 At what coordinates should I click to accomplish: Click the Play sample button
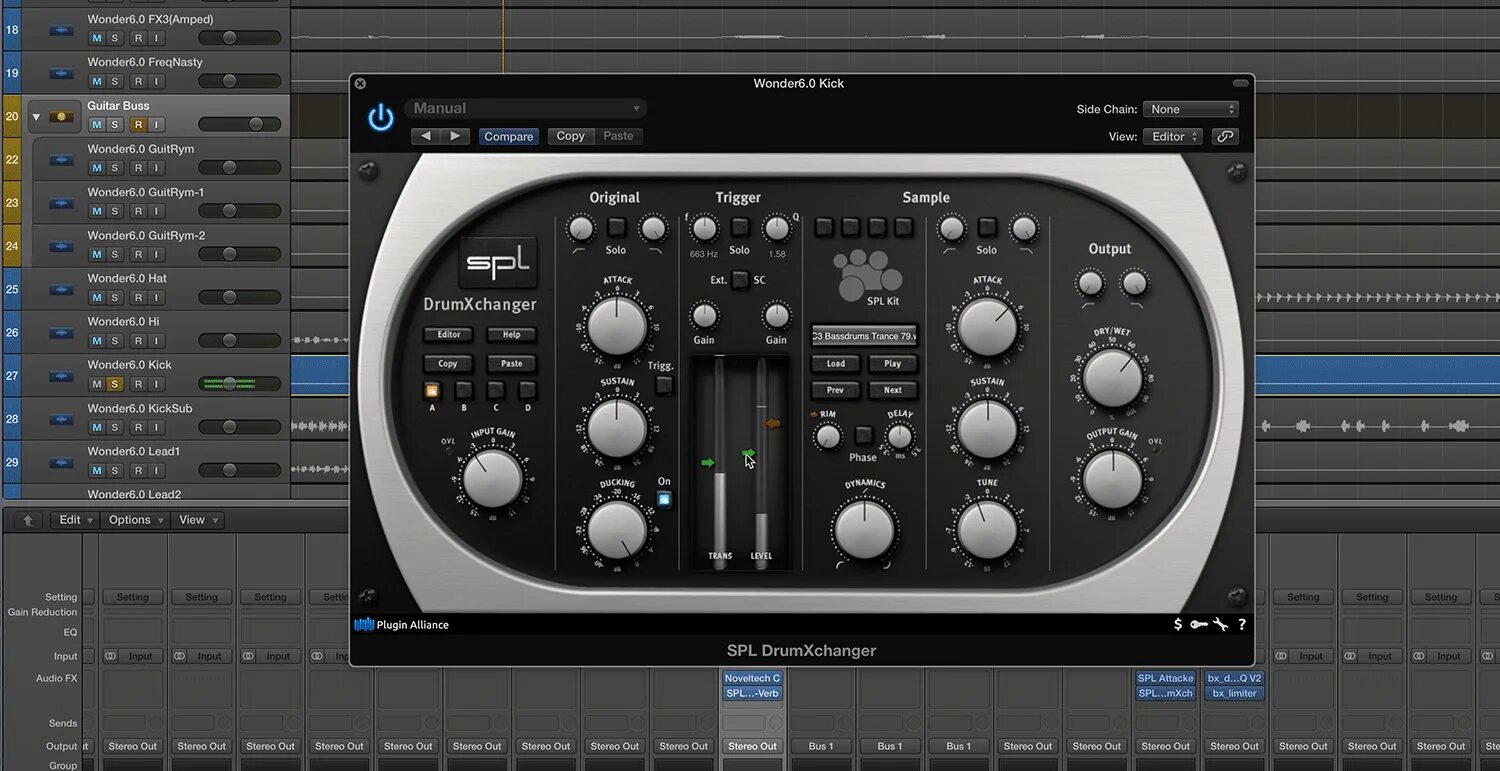tap(893, 364)
